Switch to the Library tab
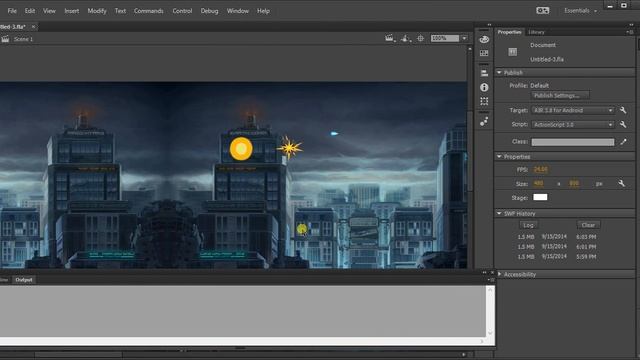The width and height of the screenshot is (640, 360). tap(536, 32)
